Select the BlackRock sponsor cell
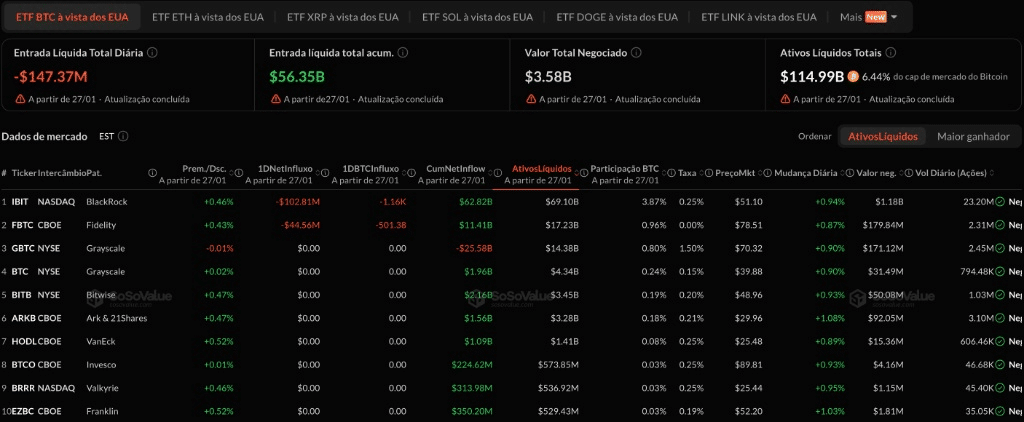 coord(106,202)
